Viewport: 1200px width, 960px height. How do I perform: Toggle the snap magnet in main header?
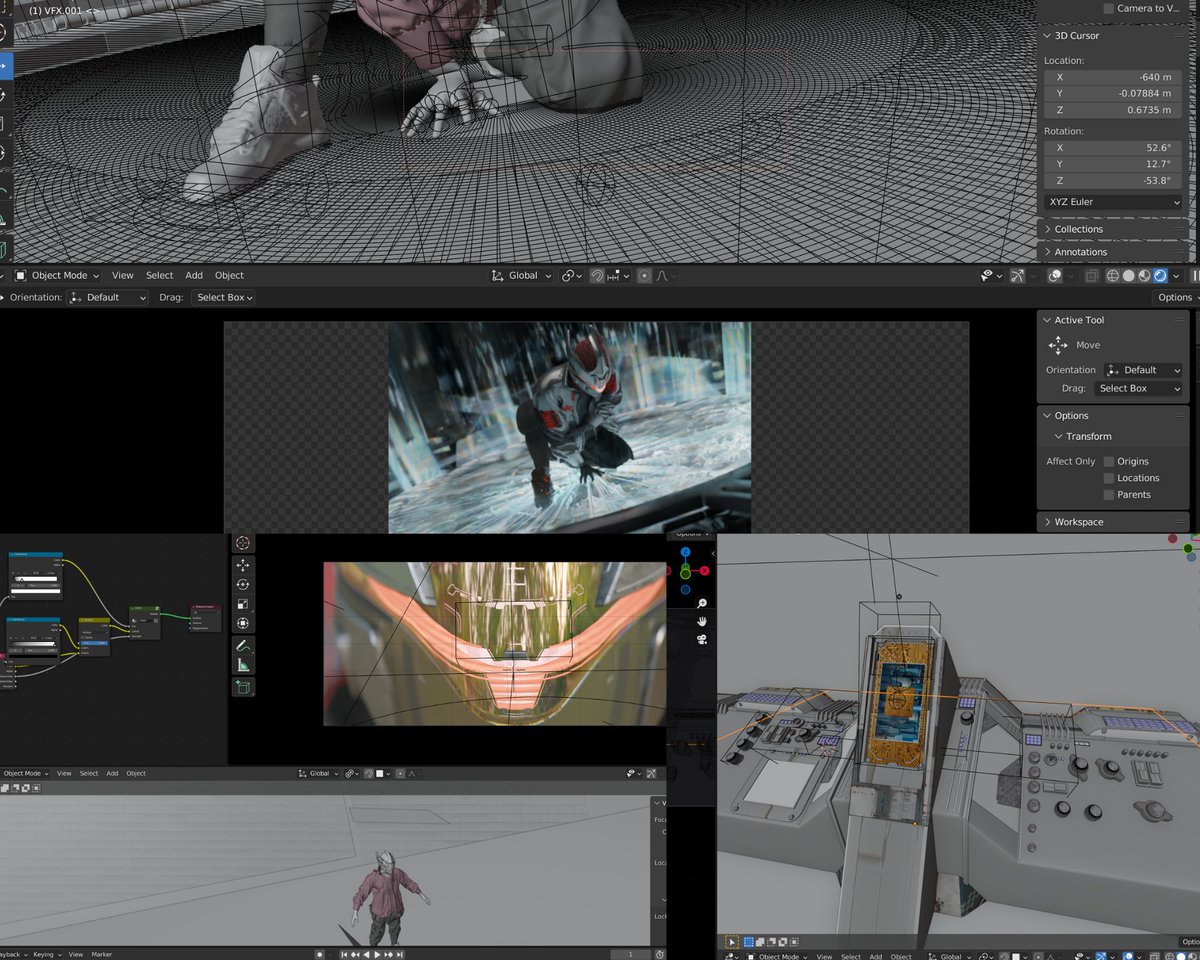point(597,275)
